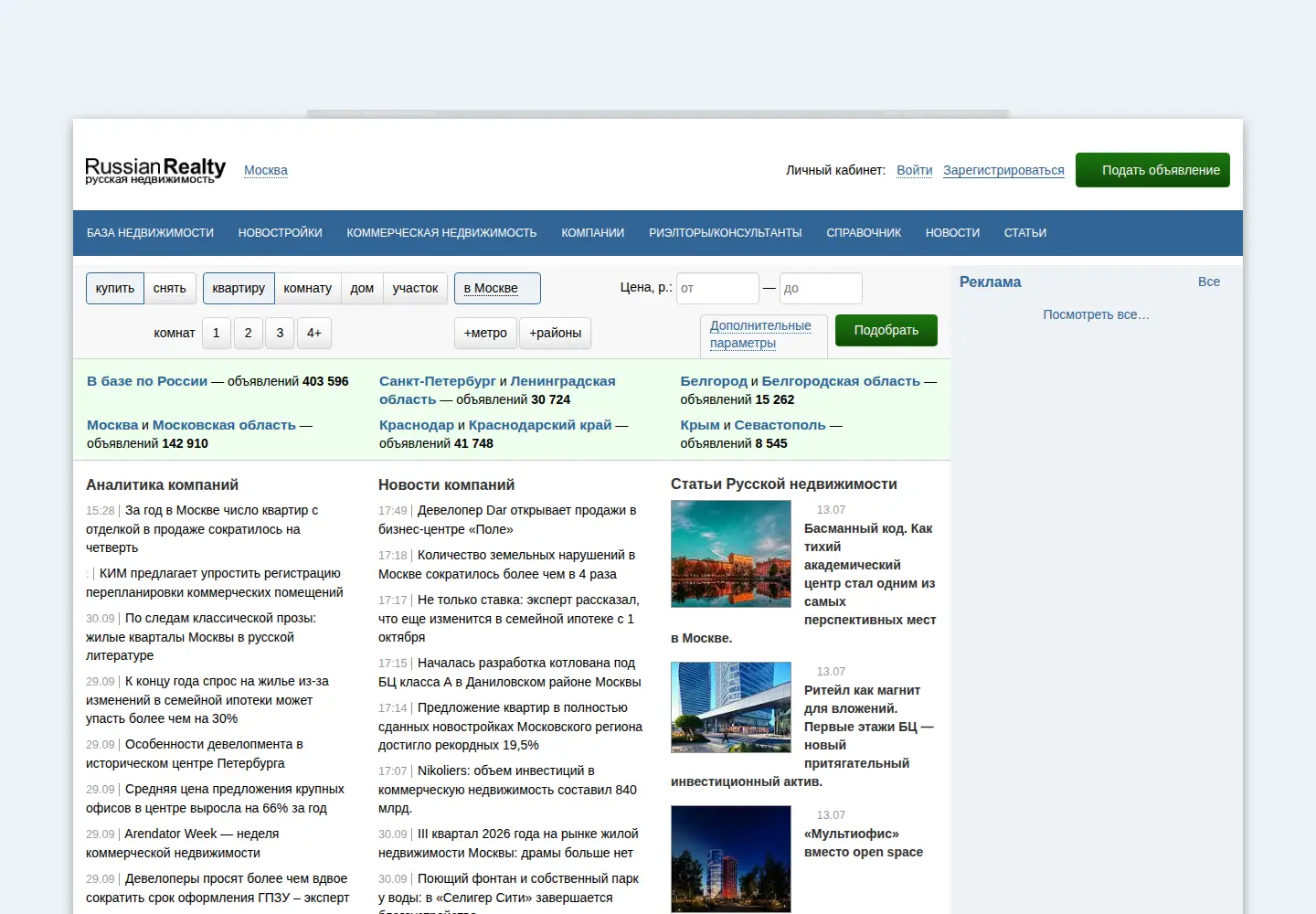Click the Все link in Реклама
This screenshot has height=914, width=1316.
coord(1209,282)
